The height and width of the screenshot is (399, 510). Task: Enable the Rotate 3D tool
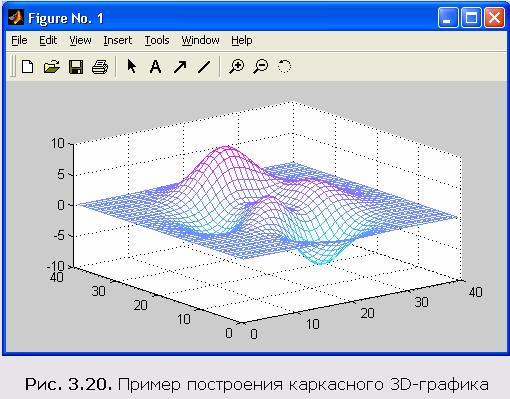click(284, 66)
